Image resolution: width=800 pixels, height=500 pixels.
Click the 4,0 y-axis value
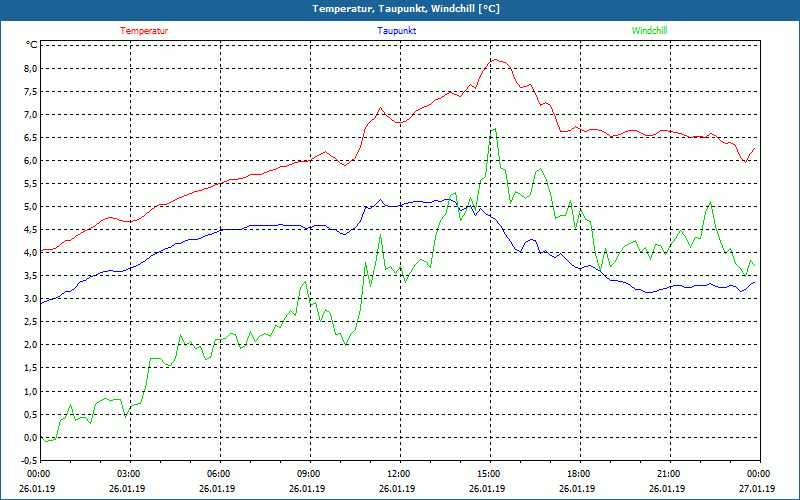[32, 253]
